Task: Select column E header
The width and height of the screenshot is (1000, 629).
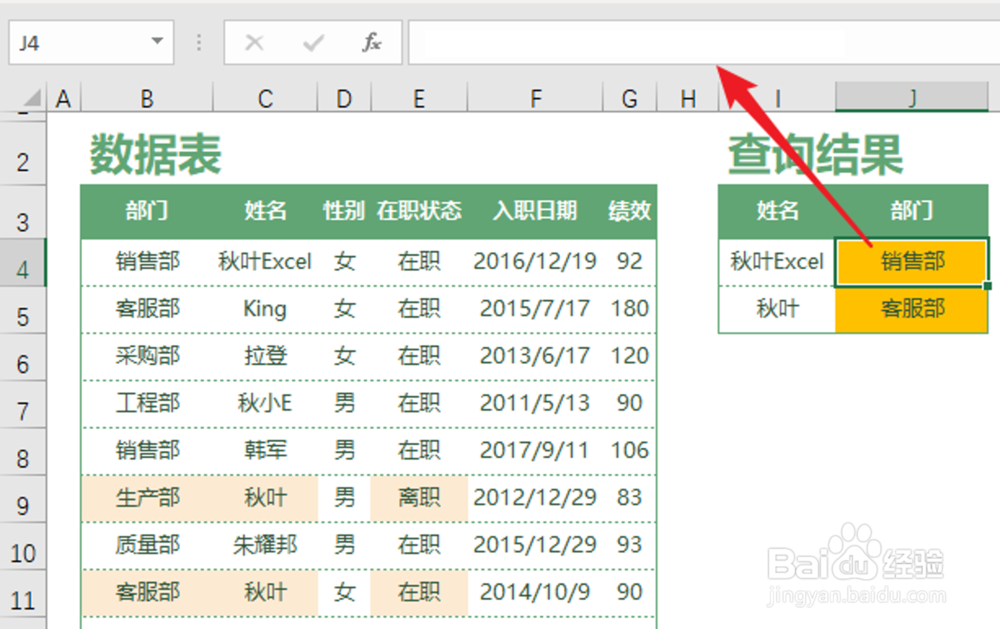Action: (x=419, y=99)
